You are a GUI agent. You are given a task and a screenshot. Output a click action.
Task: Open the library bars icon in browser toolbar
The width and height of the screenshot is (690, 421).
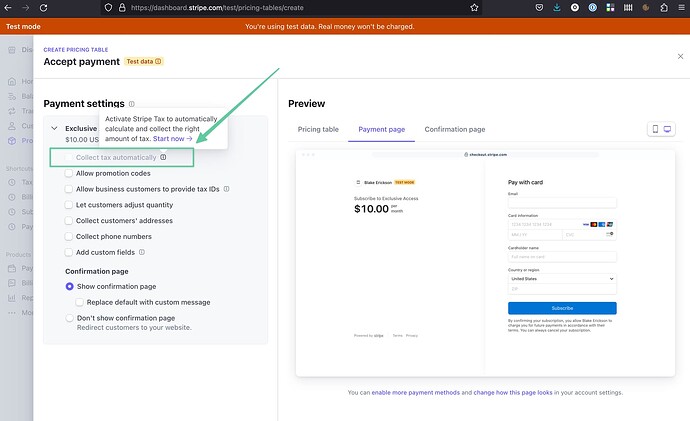click(628, 7)
